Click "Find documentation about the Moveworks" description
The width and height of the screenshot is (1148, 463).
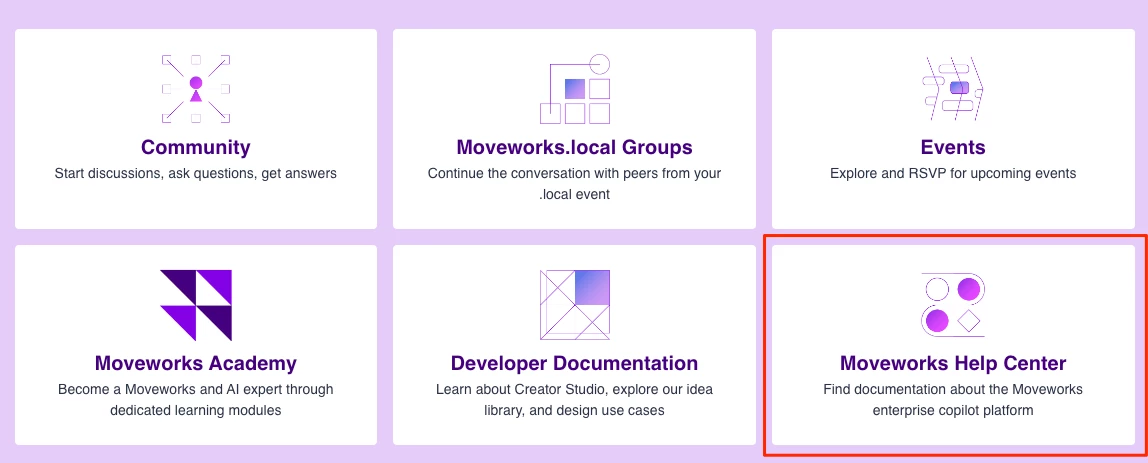click(953, 399)
